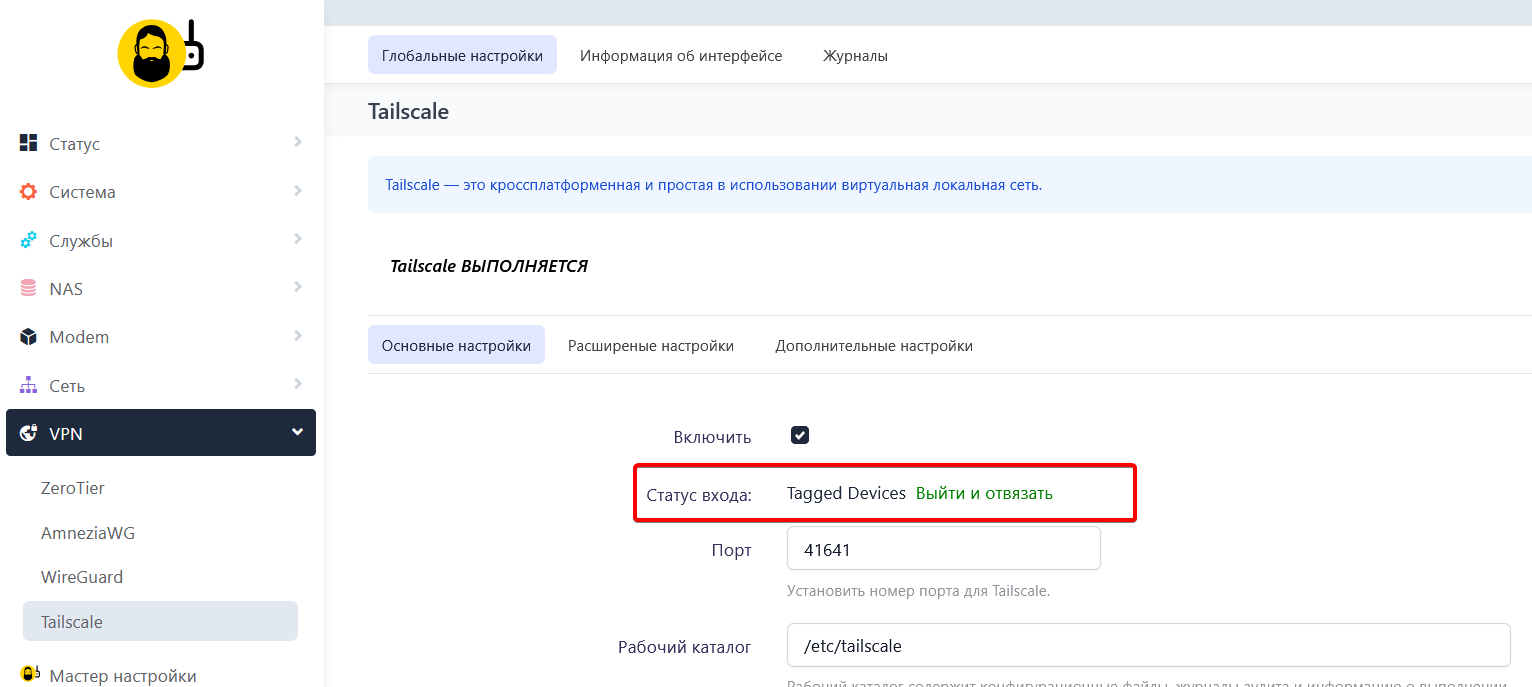Click the Система gear icon
The image size is (1532, 687).
point(28,191)
